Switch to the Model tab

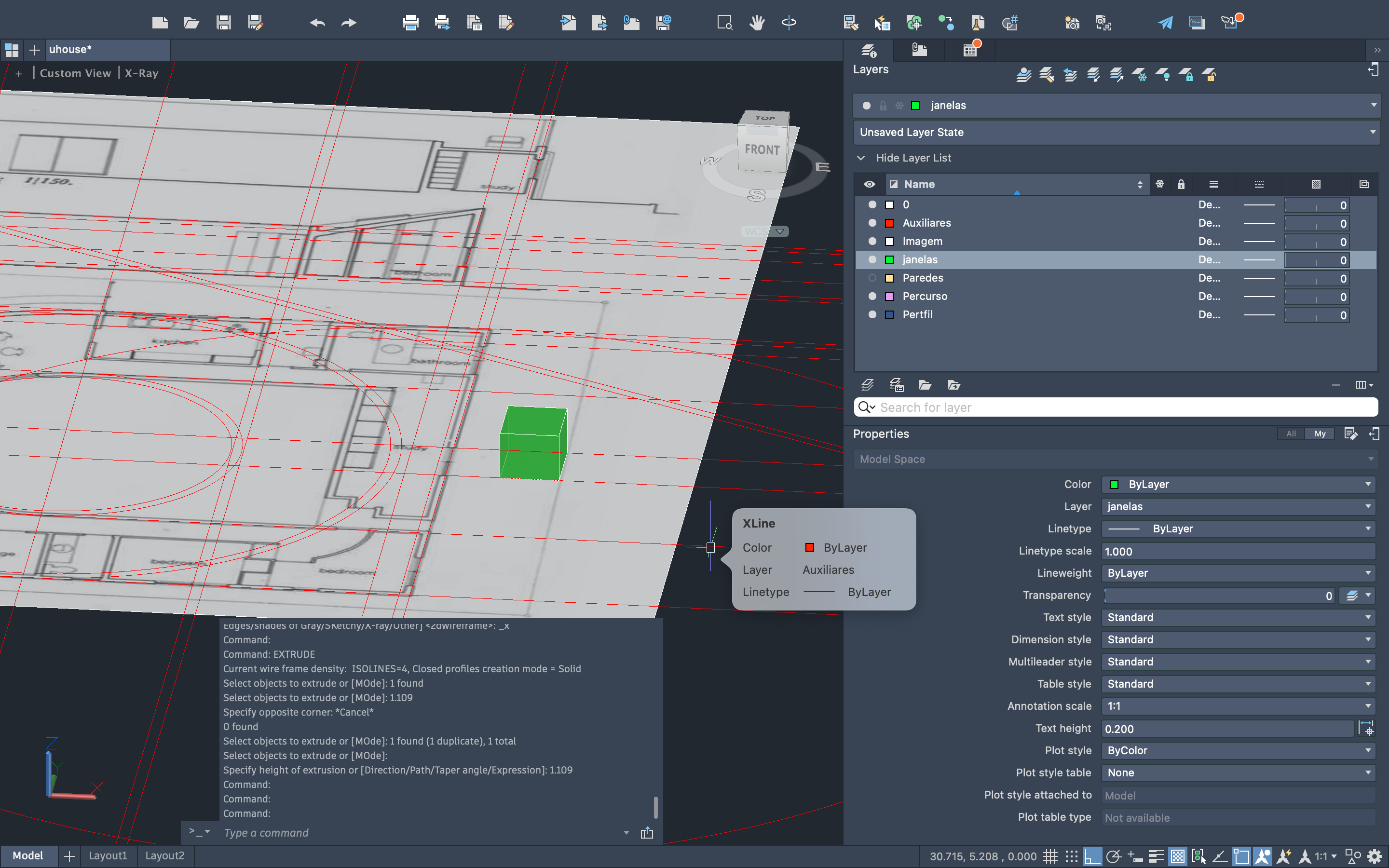click(x=28, y=855)
